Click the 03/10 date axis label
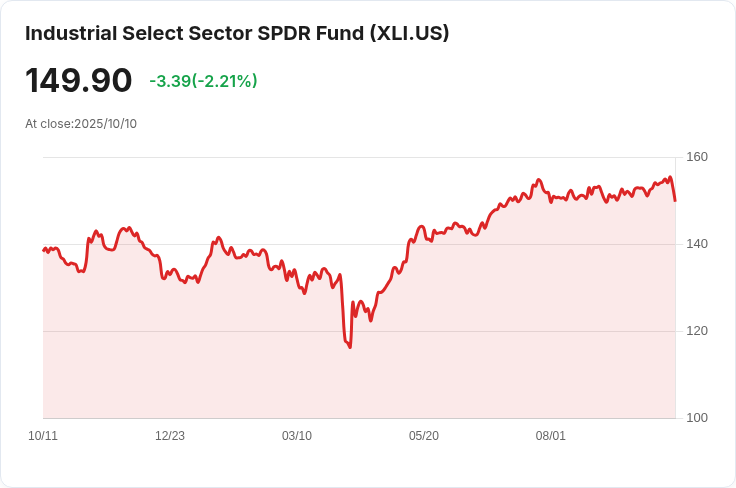Screen dimensions: 736x488 click(x=297, y=436)
